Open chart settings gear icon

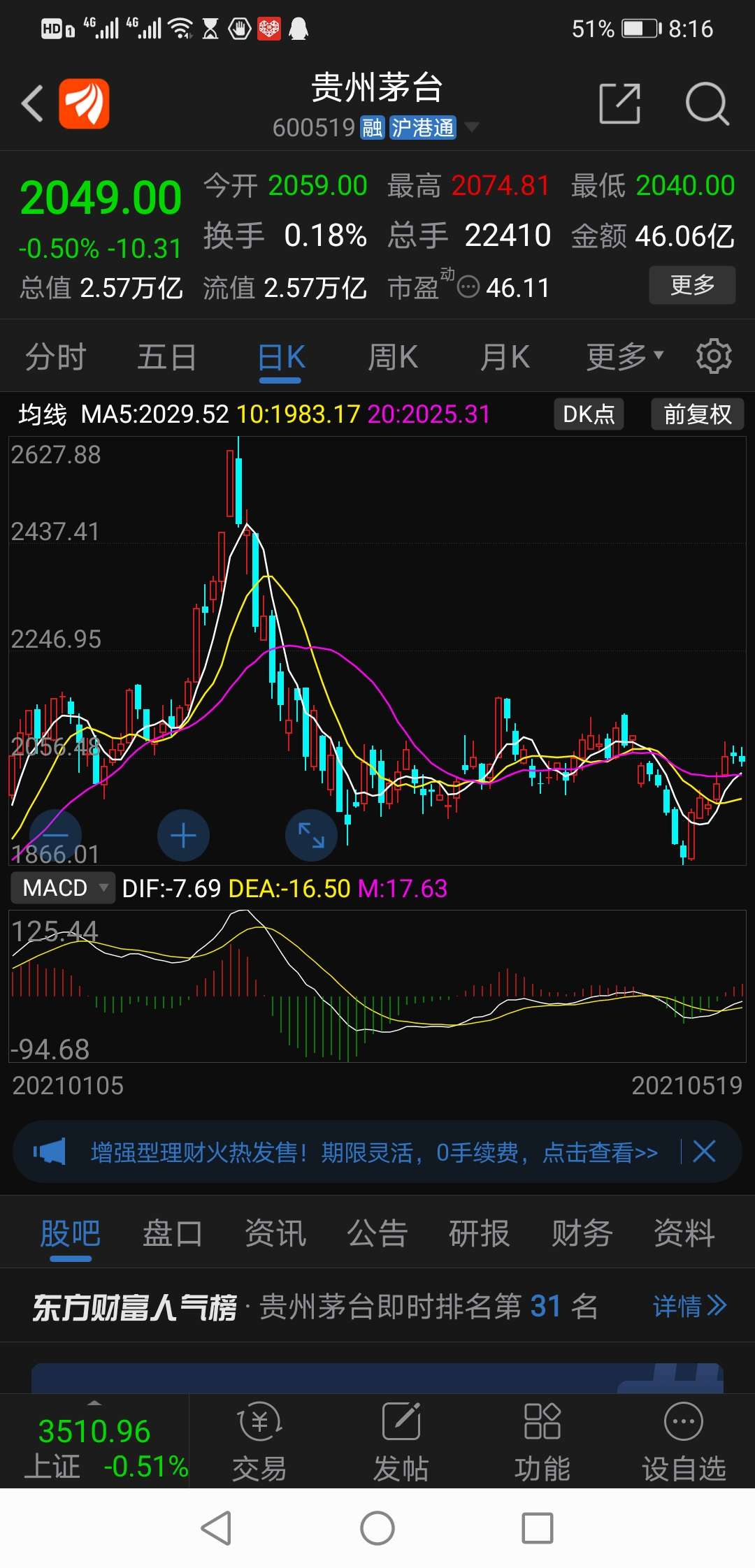(714, 356)
